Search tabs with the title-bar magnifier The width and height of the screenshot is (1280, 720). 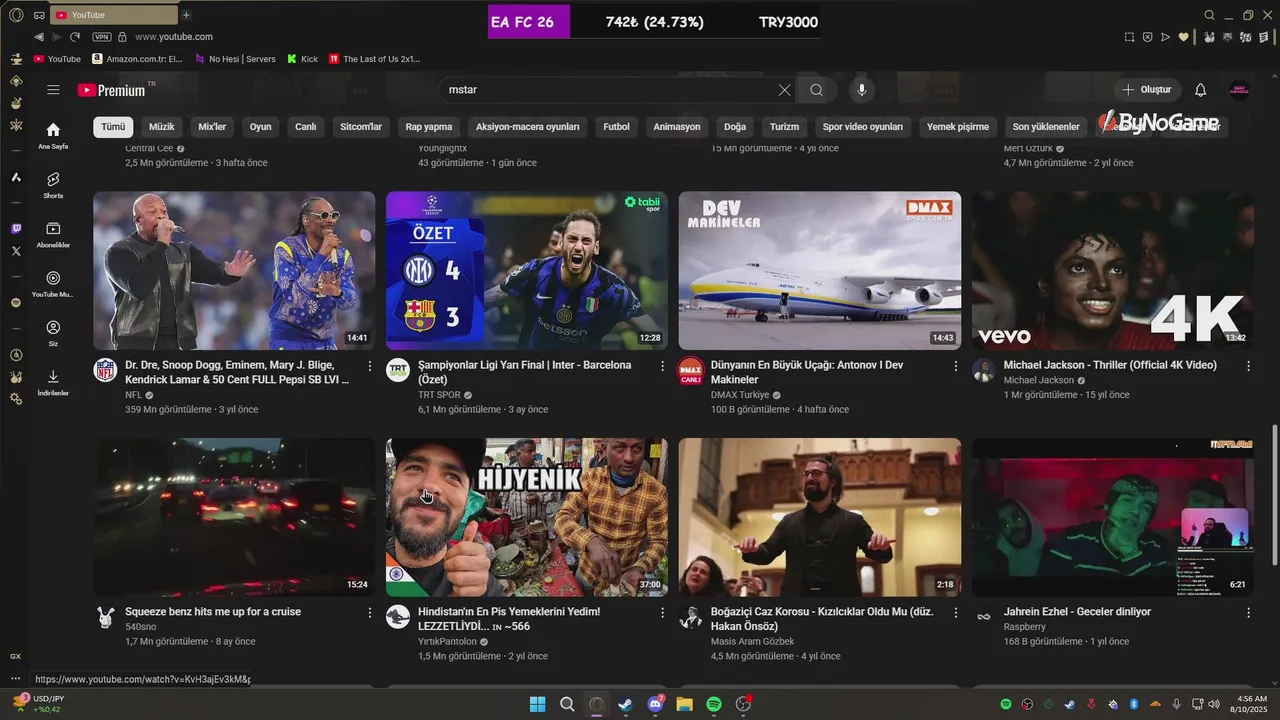[1210, 15]
